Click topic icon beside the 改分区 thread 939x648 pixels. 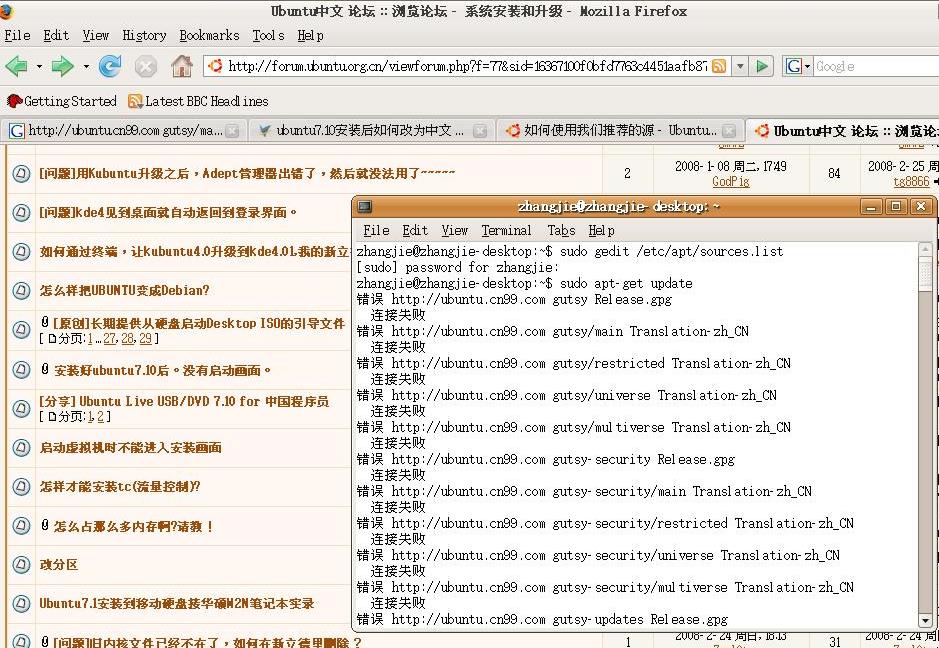[21, 565]
